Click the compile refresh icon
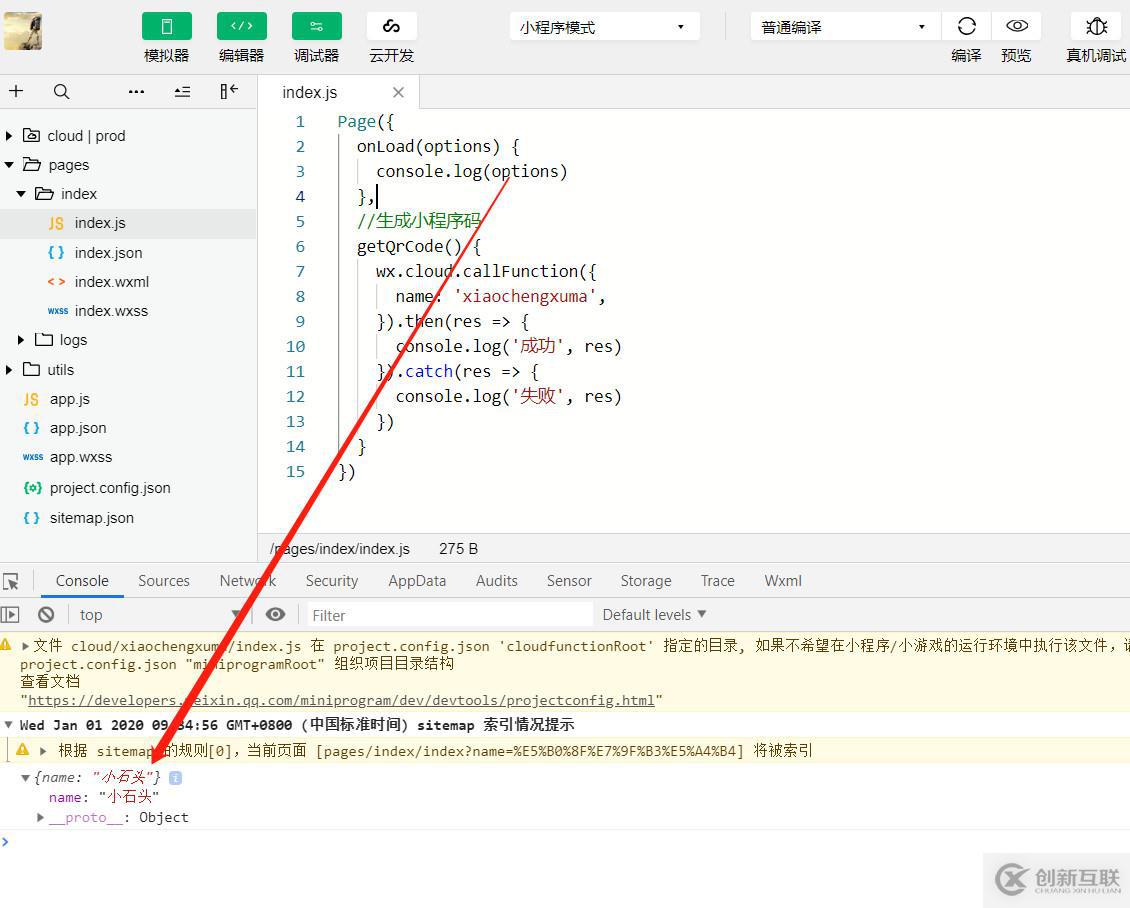1130x908 pixels. pos(966,27)
